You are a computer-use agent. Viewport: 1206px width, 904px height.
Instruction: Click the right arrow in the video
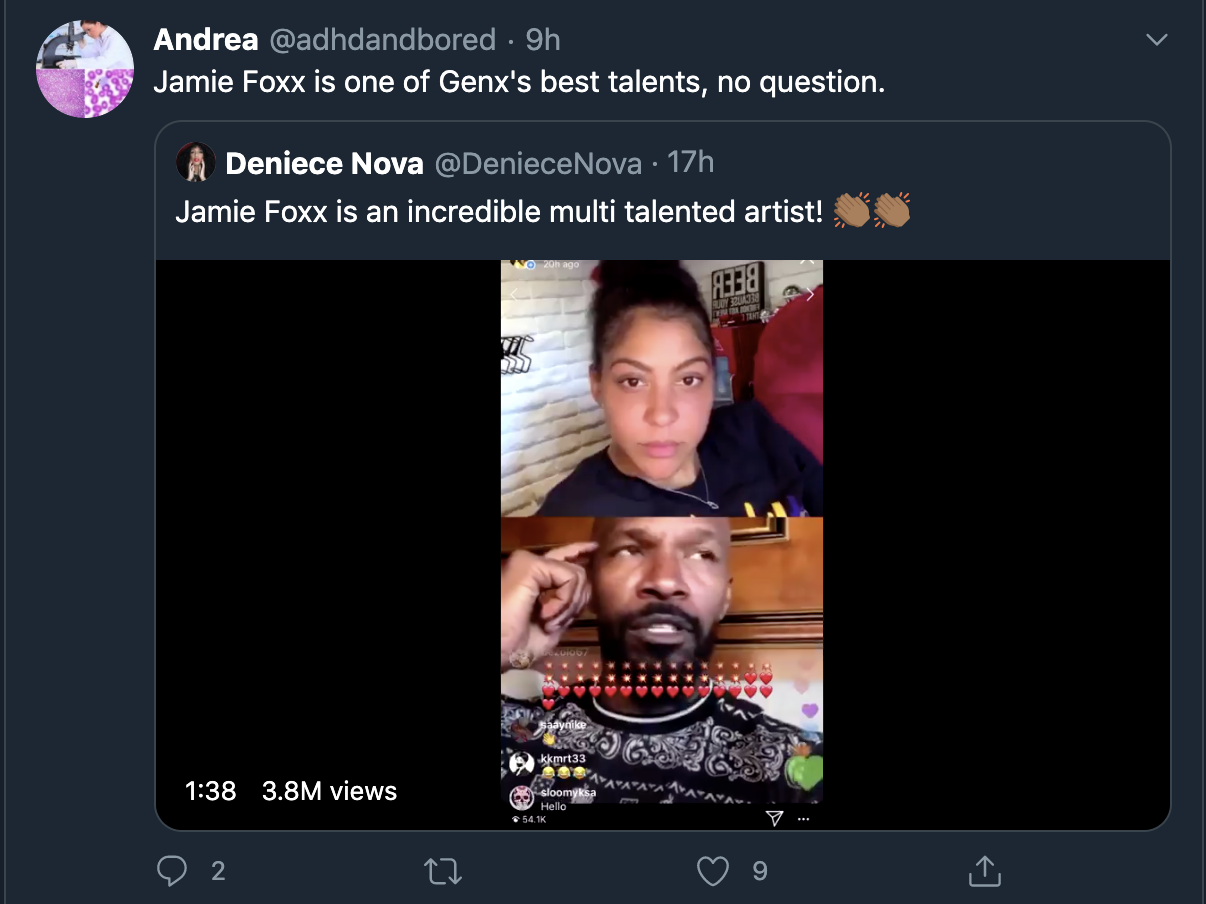810,295
